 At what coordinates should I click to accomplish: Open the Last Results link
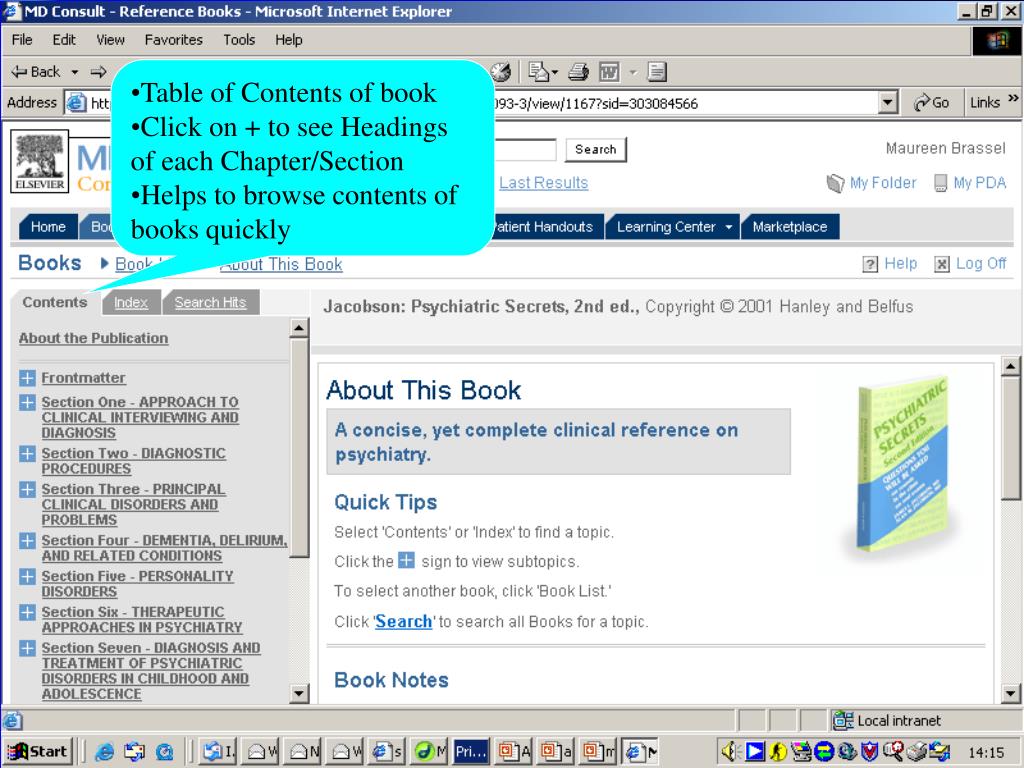[543, 183]
